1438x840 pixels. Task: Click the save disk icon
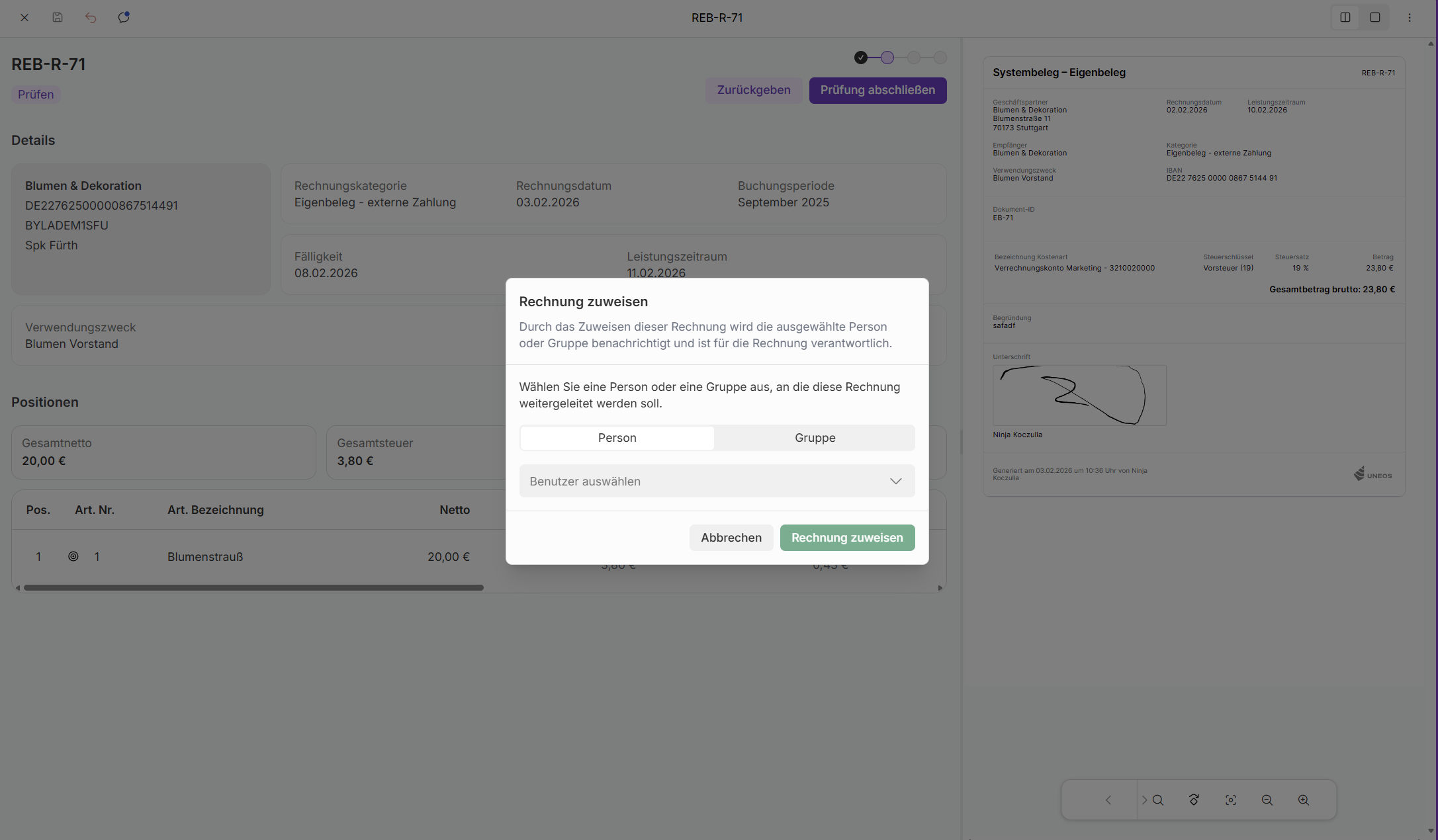click(x=58, y=18)
